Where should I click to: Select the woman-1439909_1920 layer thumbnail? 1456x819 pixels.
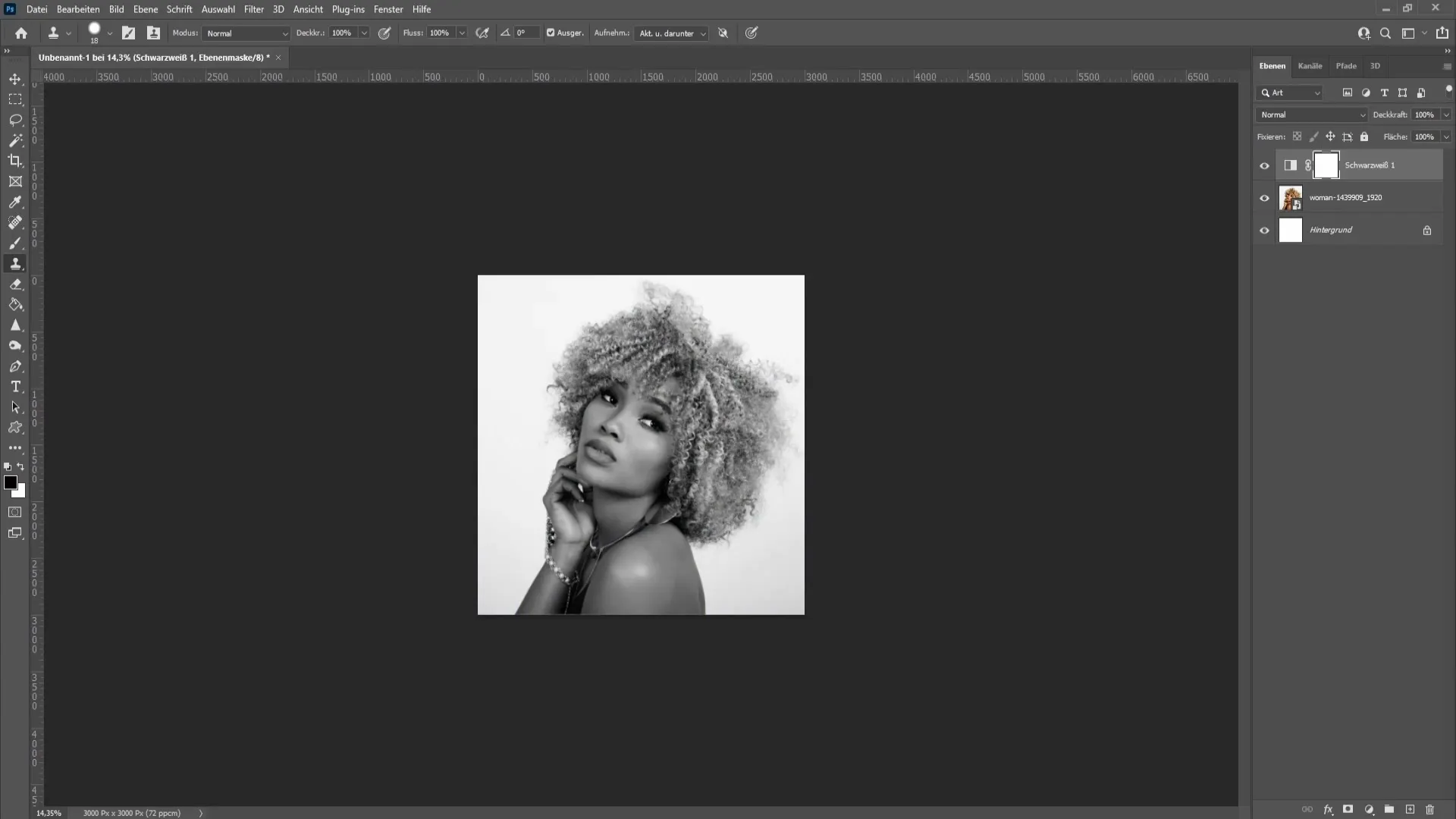coord(1291,197)
